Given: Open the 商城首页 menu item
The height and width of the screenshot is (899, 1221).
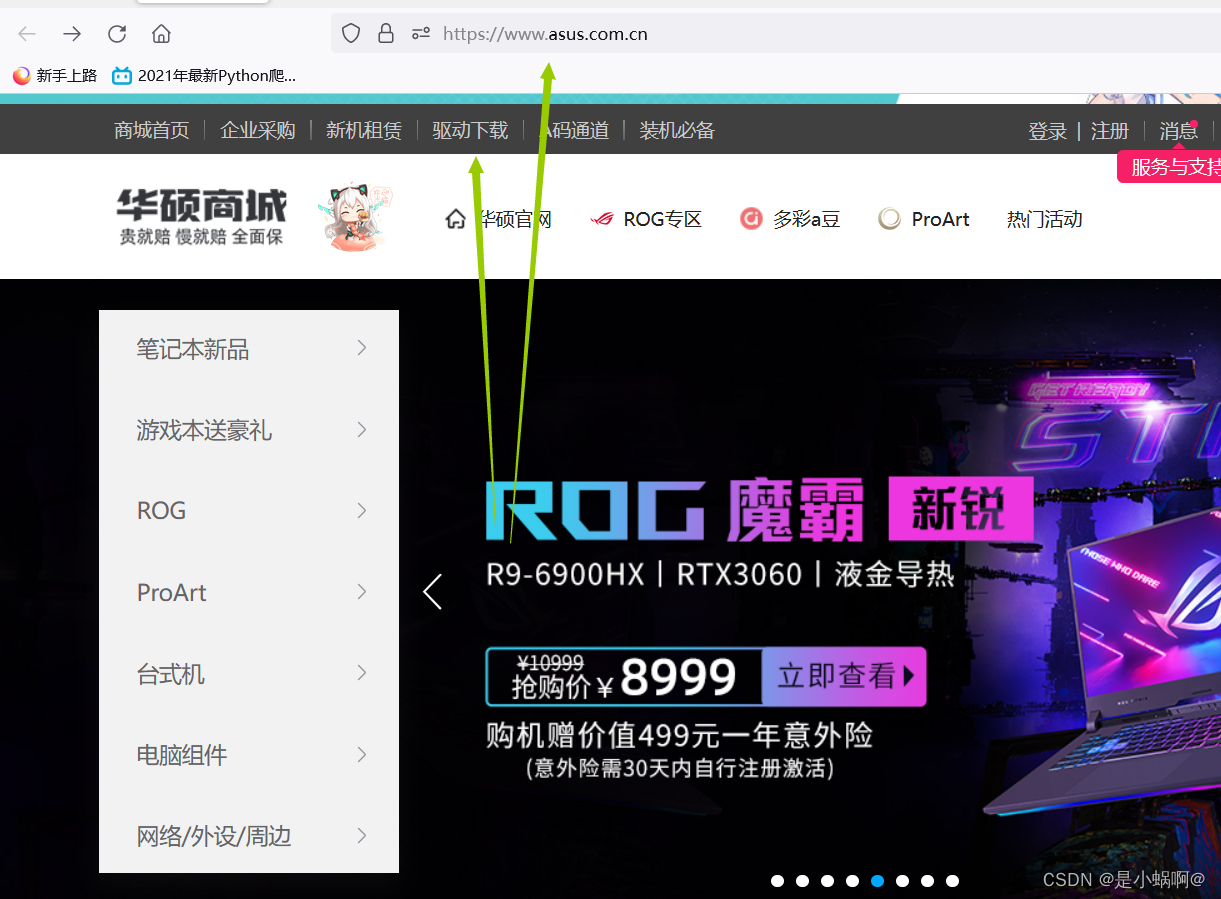Looking at the screenshot, I should click(x=151, y=129).
